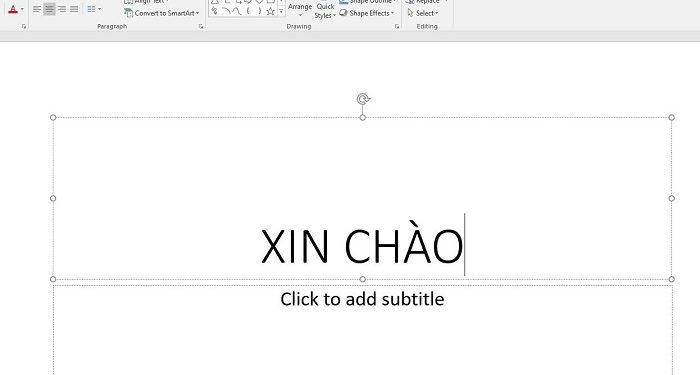The width and height of the screenshot is (700, 375).
Task: Align text right in paragraph group
Action: coord(62,9)
